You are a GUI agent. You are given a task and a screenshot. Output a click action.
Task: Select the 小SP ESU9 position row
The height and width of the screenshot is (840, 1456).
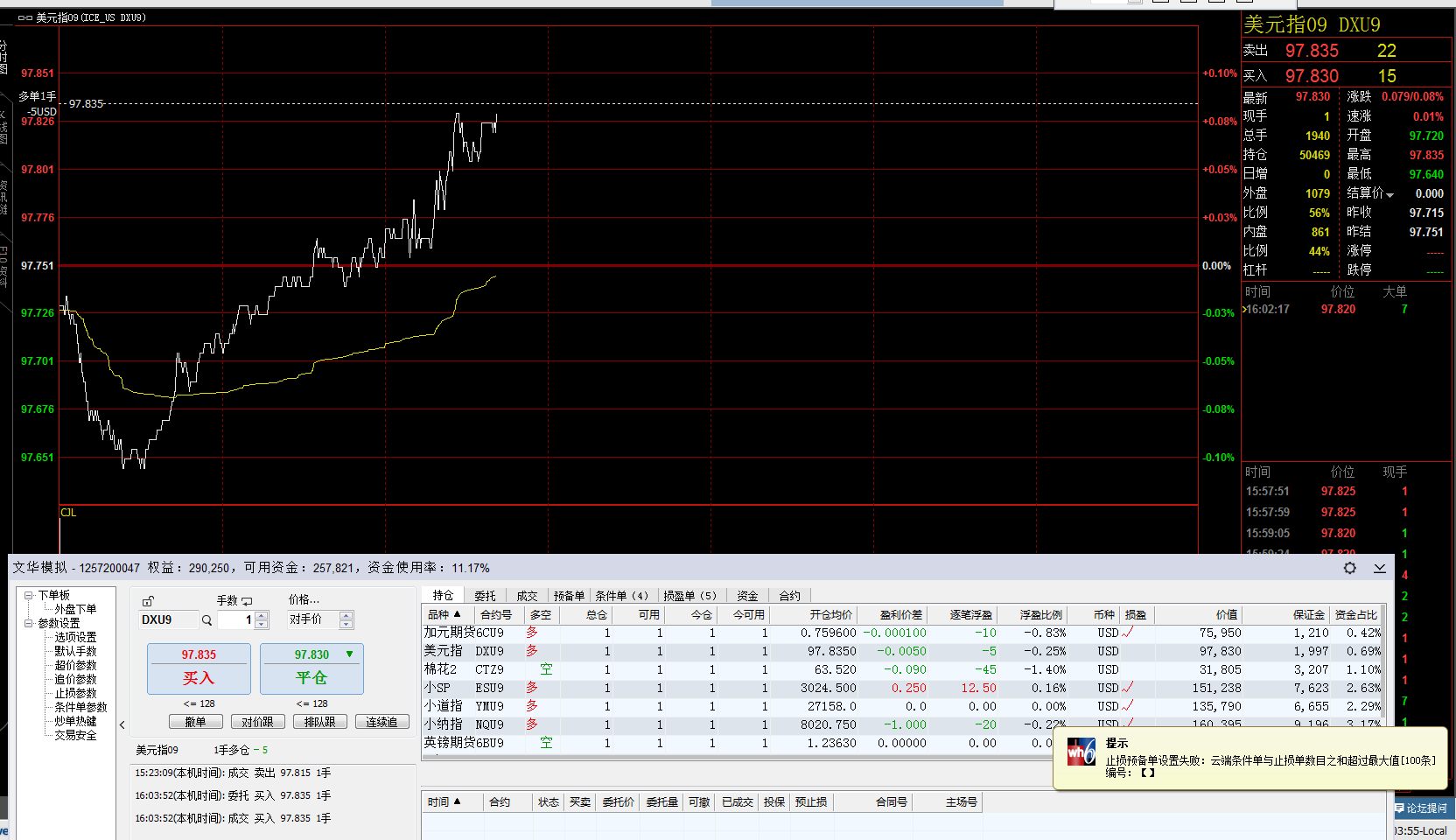point(612,688)
